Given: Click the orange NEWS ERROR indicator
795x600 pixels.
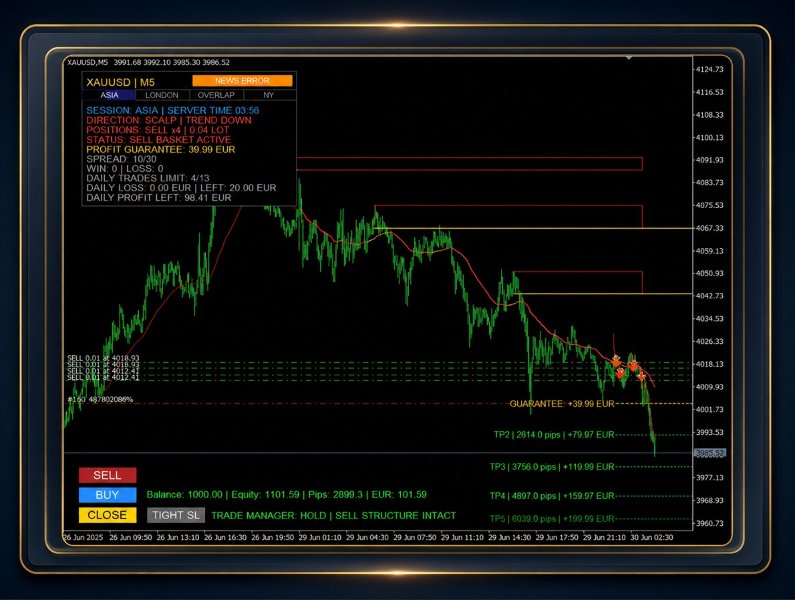Looking at the screenshot, I should [242, 81].
